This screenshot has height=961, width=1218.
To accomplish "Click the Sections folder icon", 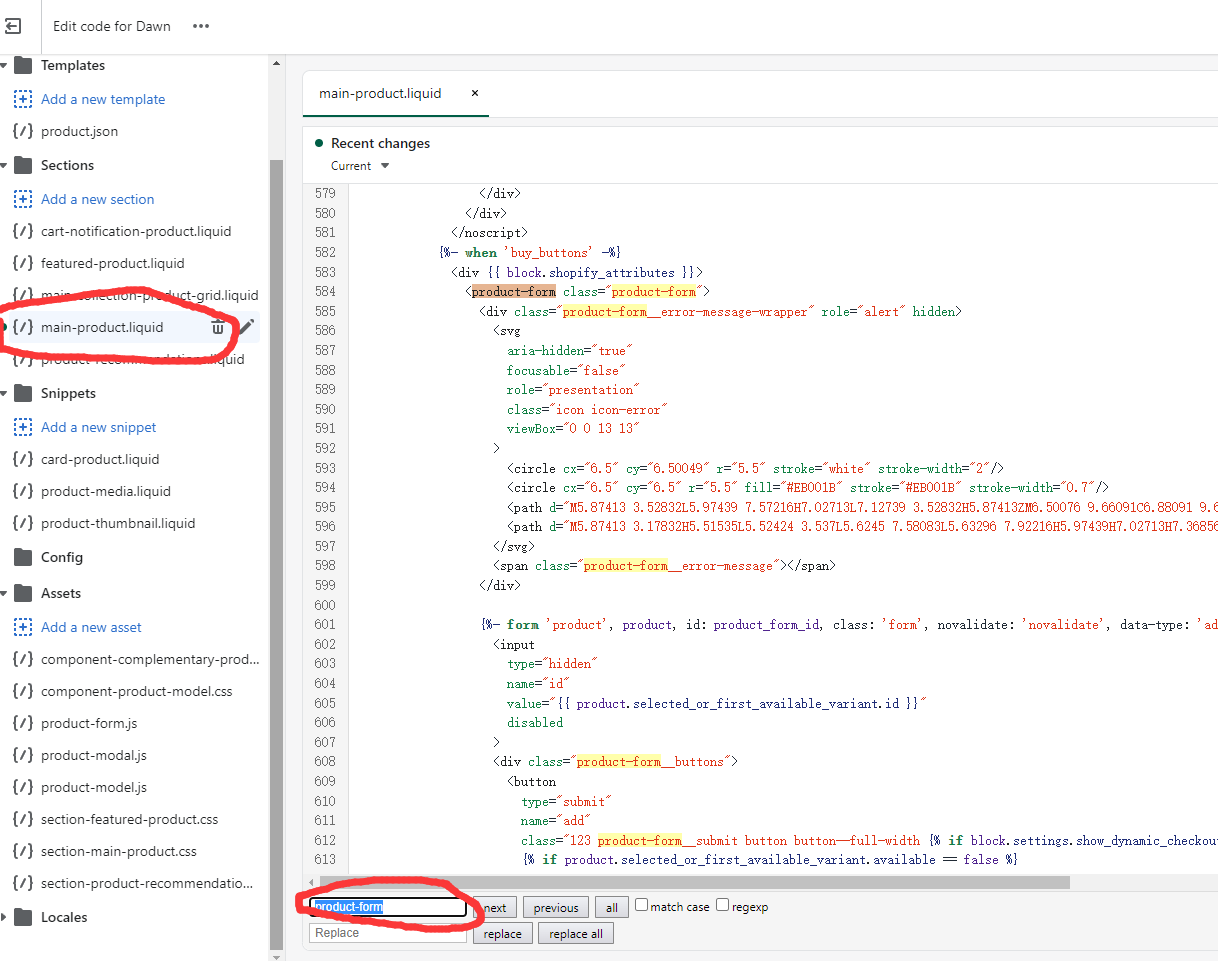I will pyautogui.click(x=23, y=165).
